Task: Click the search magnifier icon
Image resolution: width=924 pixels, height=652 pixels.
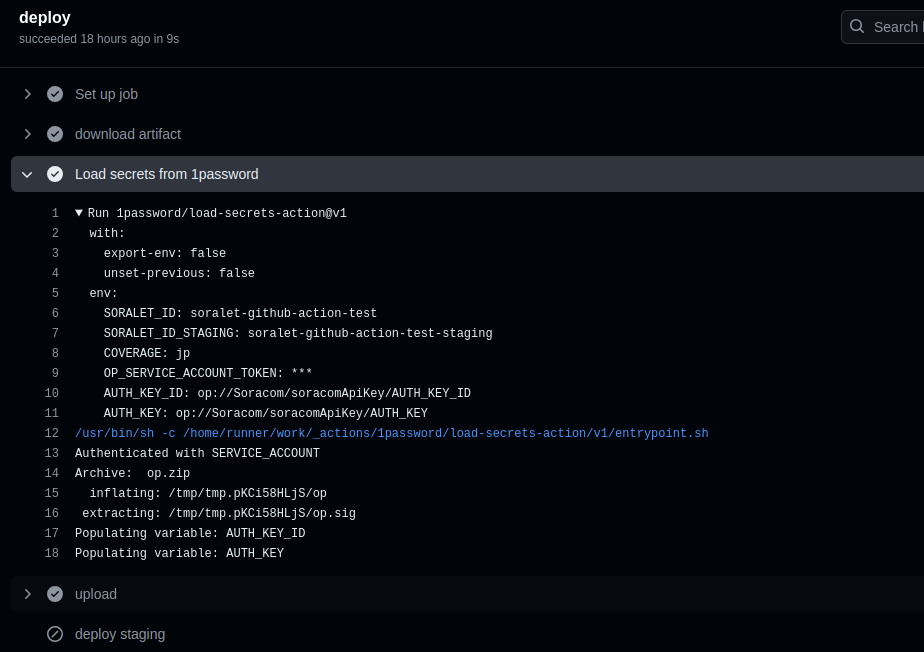Action: (x=857, y=27)
